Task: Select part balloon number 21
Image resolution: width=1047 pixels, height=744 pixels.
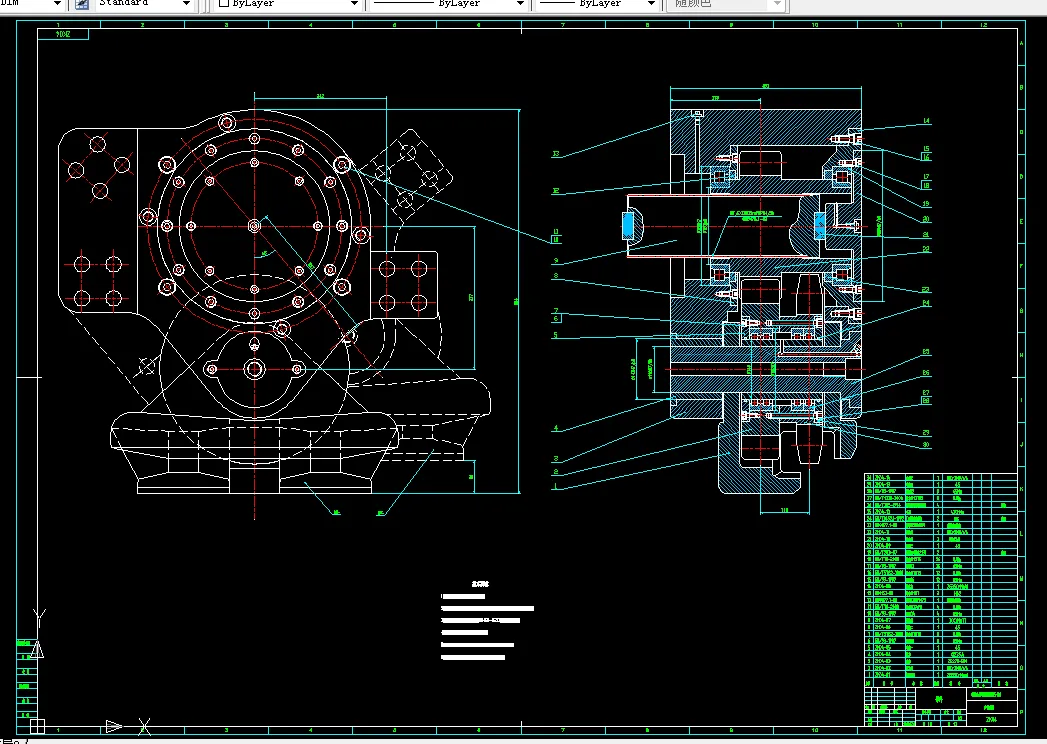Action: tap(926, 234)
